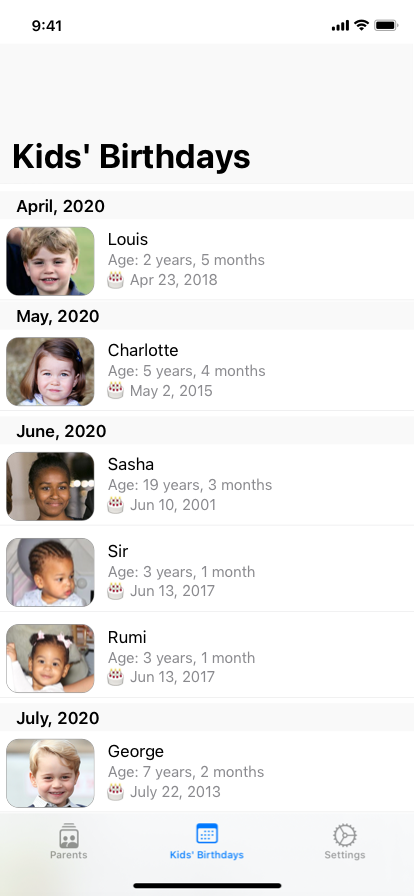Tap the cake icon next to Jun 10, 2001
The height and width of the screenshot is (896, 414).
[116, 505]
